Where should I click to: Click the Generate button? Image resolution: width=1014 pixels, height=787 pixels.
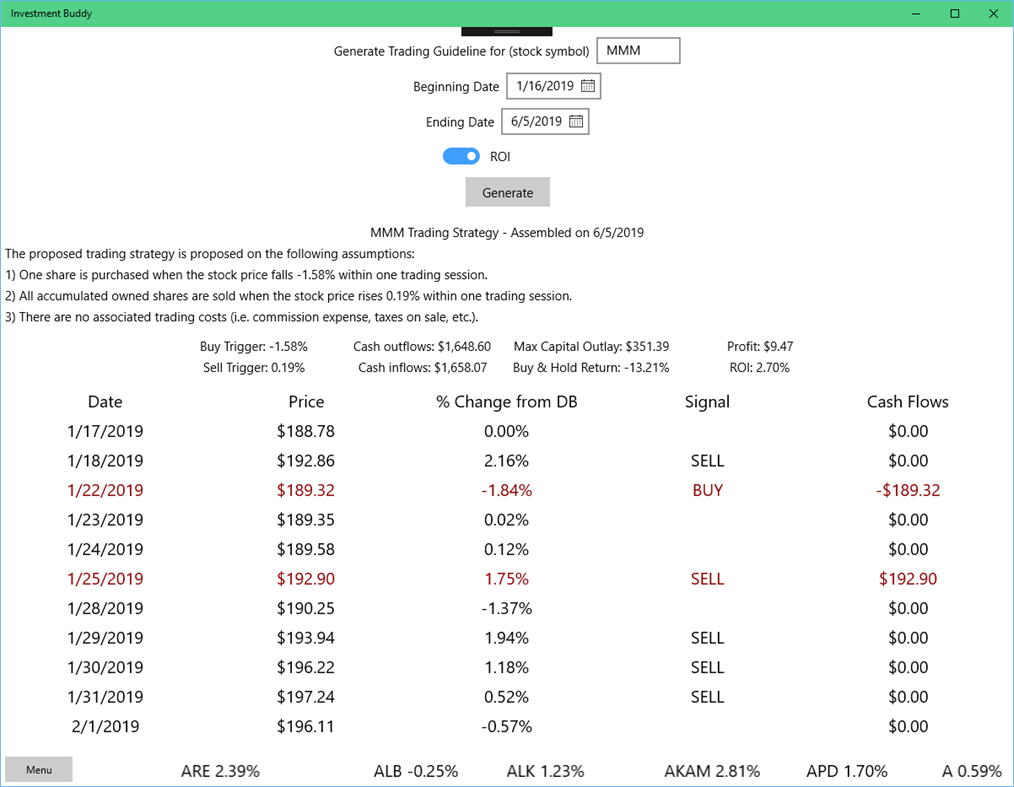point(507,191)
